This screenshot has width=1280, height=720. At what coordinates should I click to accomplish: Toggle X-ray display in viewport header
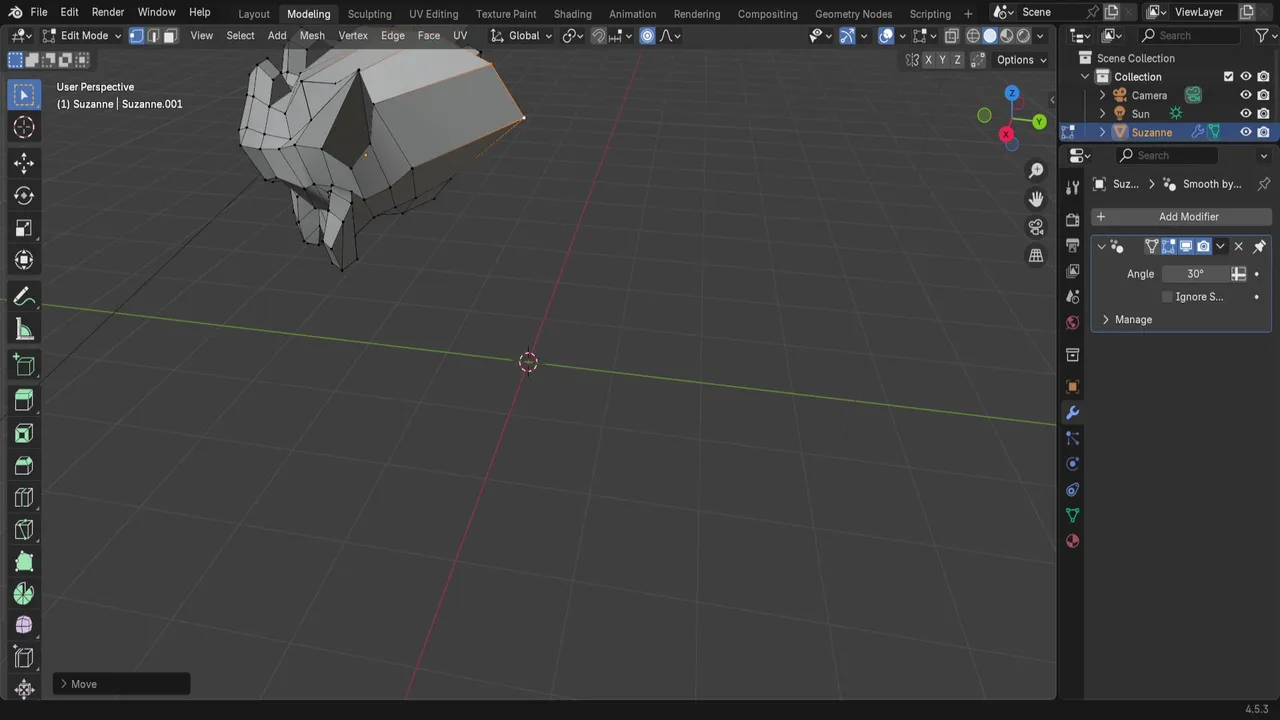(951, 35)
